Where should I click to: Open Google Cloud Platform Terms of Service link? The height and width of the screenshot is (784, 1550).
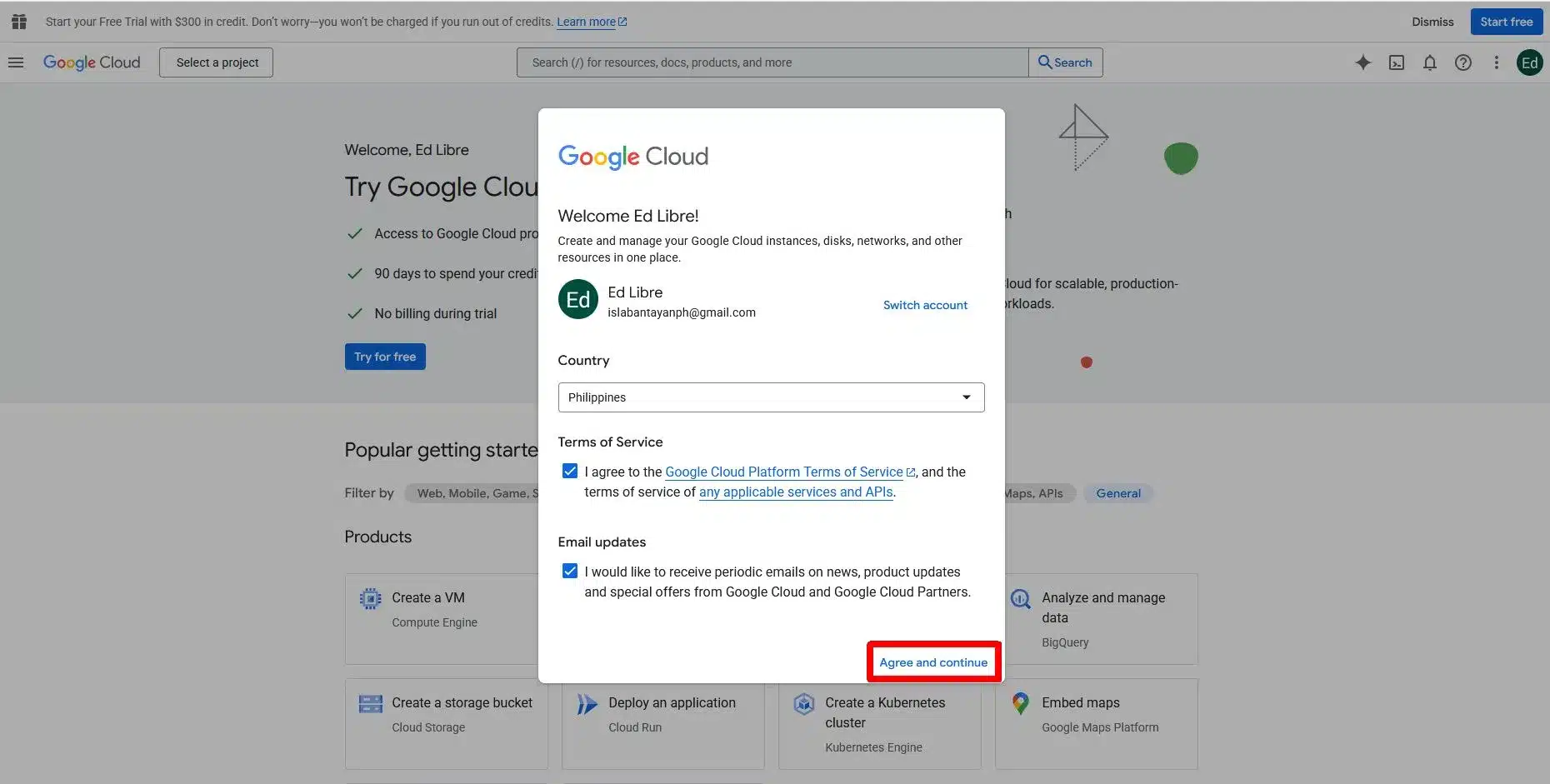coord(783,472)
